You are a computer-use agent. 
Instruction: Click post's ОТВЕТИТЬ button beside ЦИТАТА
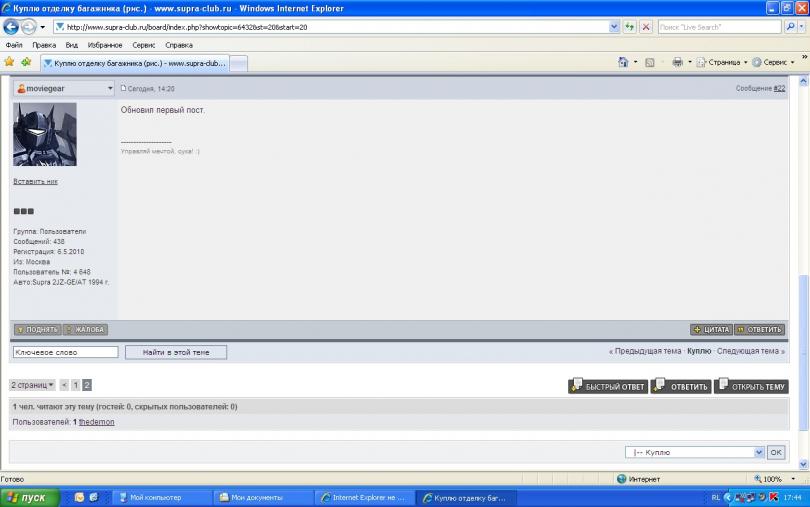(x=759, y=329)
